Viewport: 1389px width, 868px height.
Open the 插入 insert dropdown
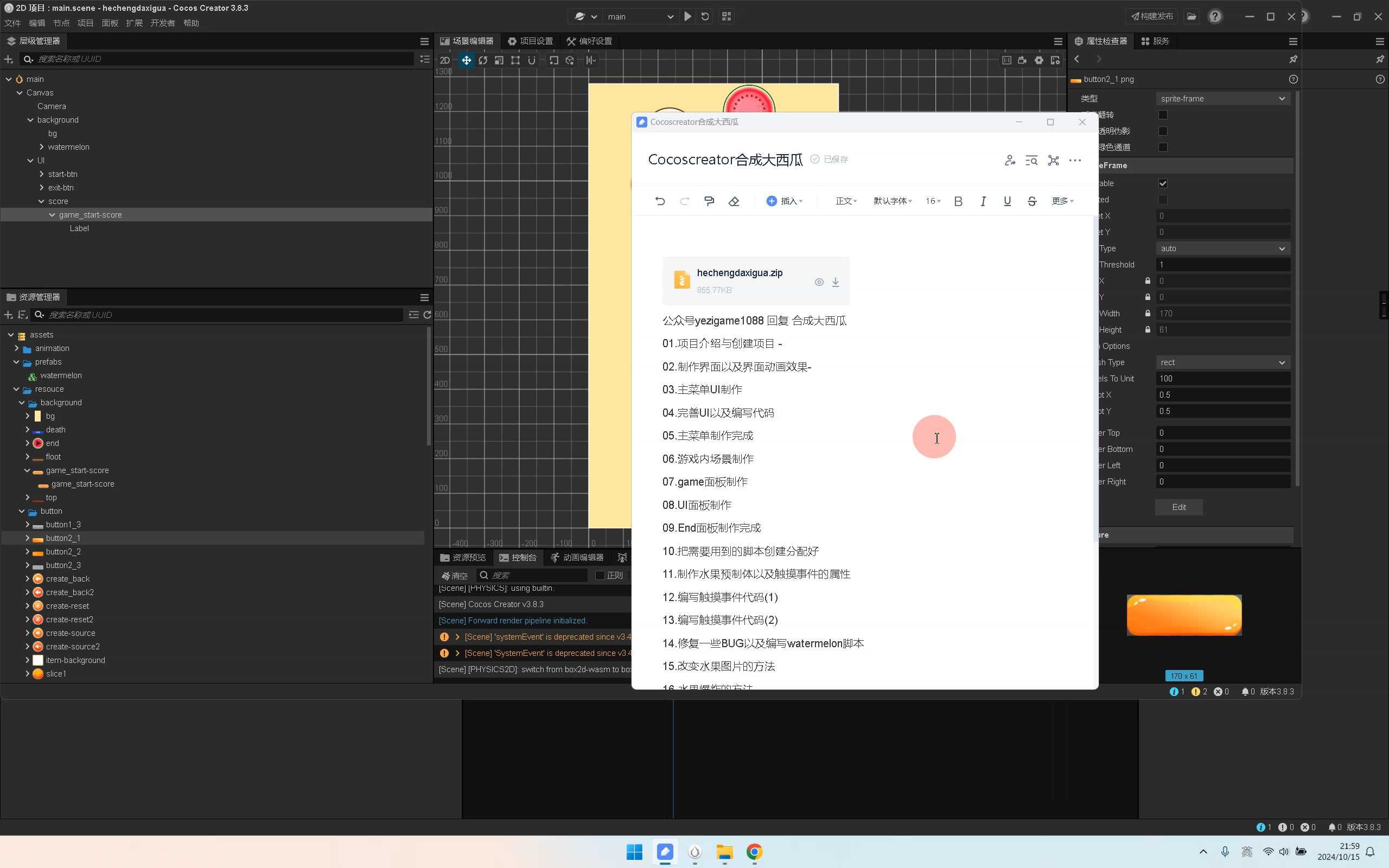point(785,201)
